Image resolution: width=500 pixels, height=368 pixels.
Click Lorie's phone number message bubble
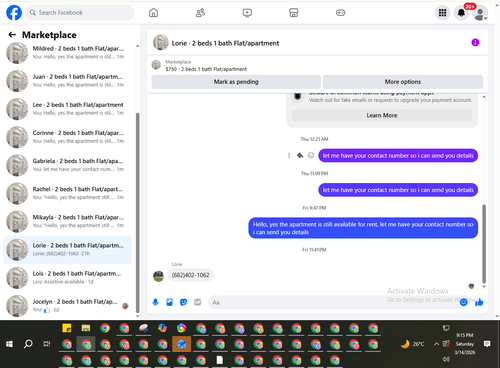tap(190, 275)
